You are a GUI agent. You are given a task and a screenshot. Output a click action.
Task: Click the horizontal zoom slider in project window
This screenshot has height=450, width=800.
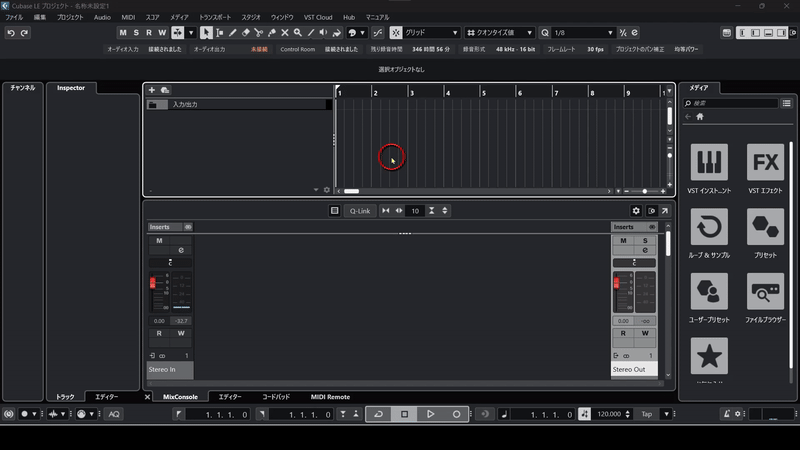point(644,191)
